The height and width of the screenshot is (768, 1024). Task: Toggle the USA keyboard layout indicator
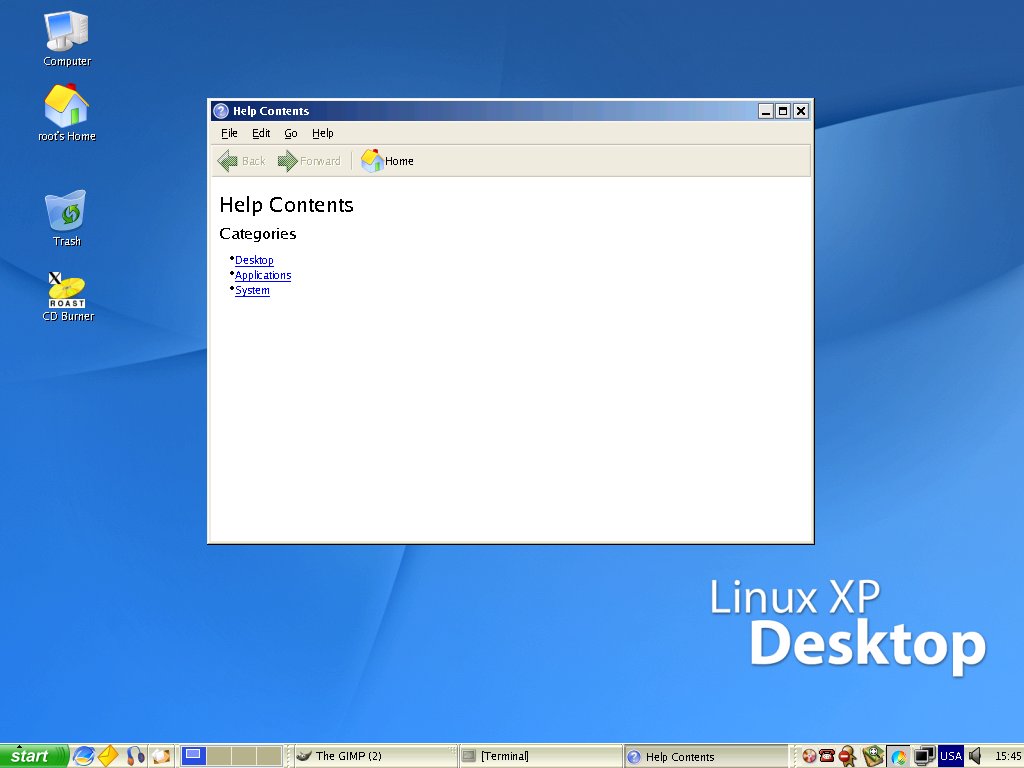point(950,756)
